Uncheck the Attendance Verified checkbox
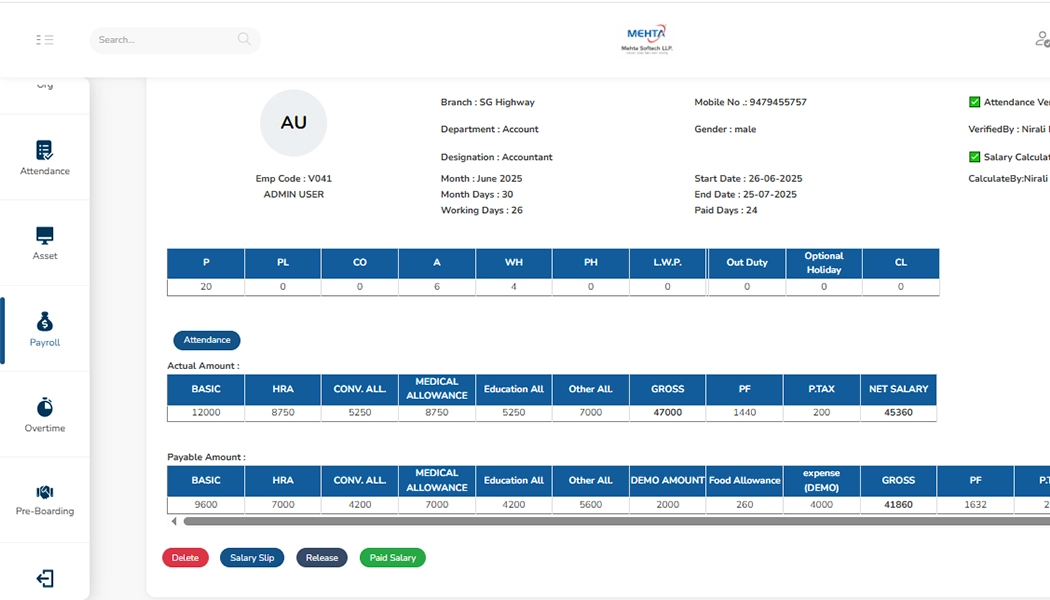 (x=974, y=101)
